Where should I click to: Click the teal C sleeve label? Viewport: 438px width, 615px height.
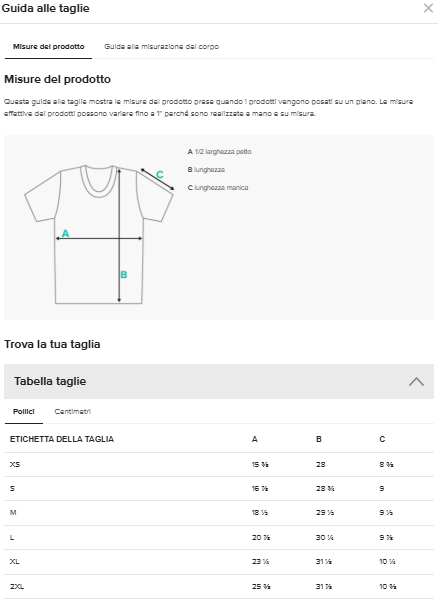tap(160, 175)
